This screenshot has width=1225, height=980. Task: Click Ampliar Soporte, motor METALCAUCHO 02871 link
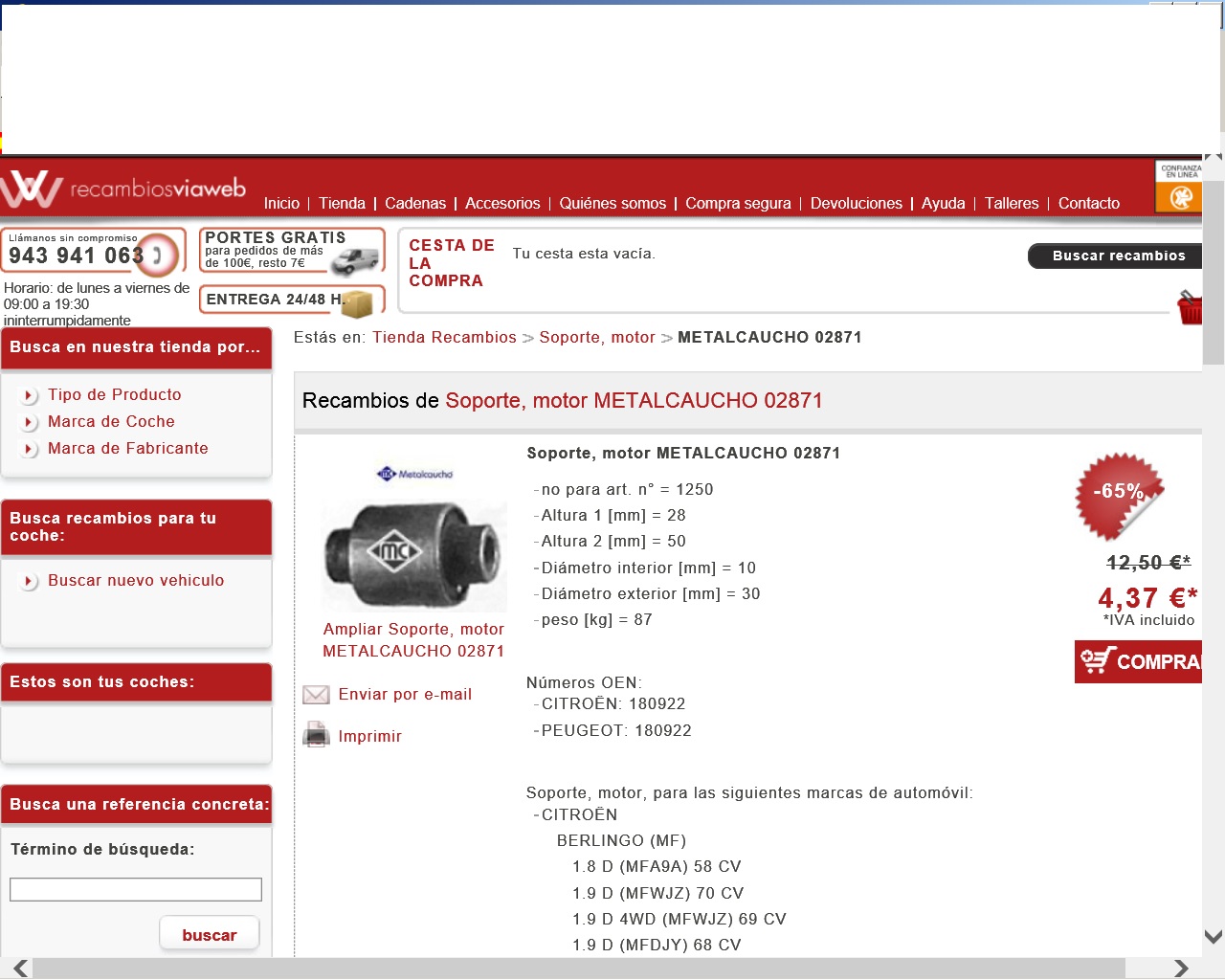point(413,640)
